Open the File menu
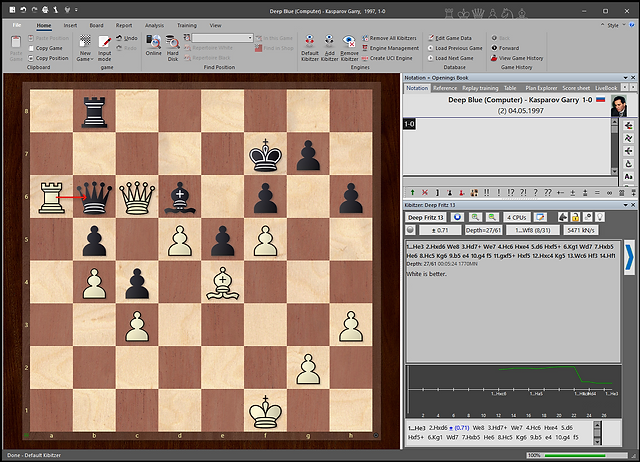Viewport: 640px width, 462px height. pyautogui.click(x=17, y=25)
